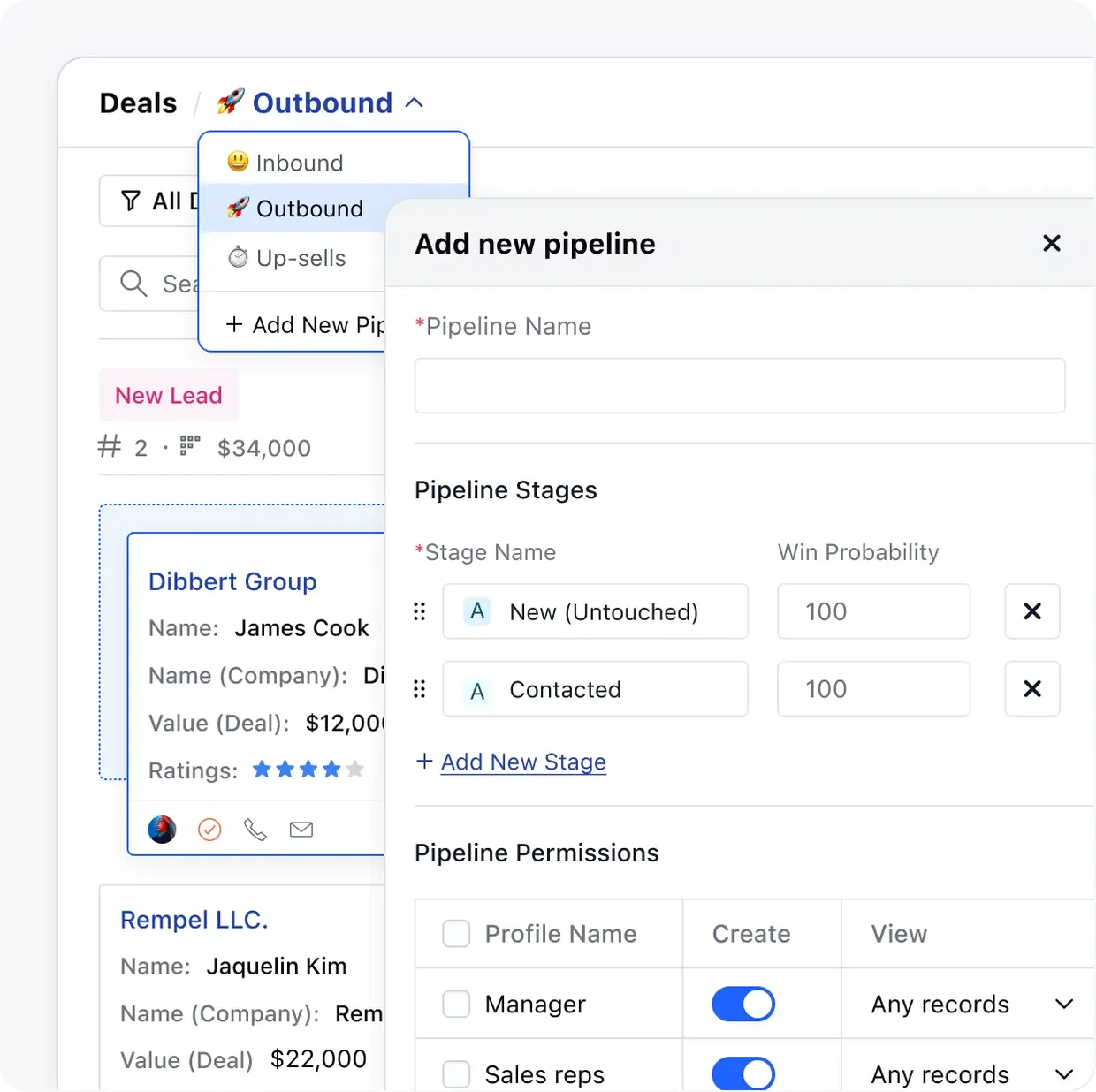Click the Create column header

pyautogui.click(x=751, y=934)
